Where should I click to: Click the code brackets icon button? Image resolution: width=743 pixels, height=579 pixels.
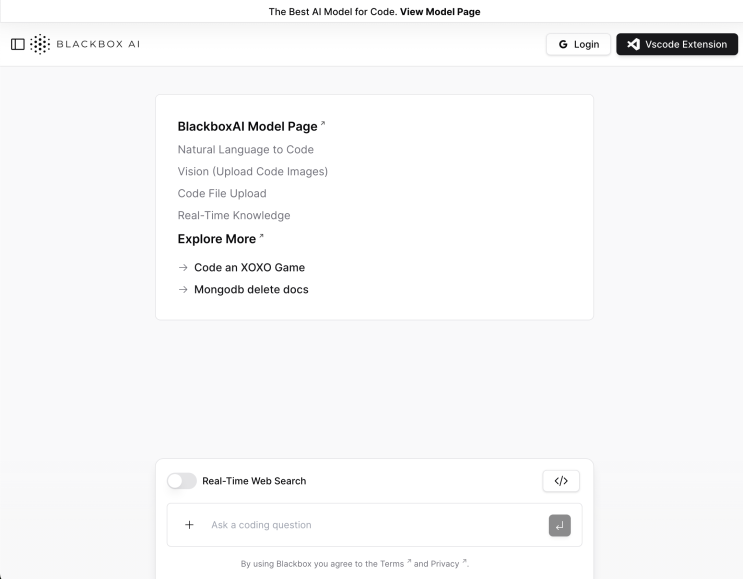click(x=561, y=481)
